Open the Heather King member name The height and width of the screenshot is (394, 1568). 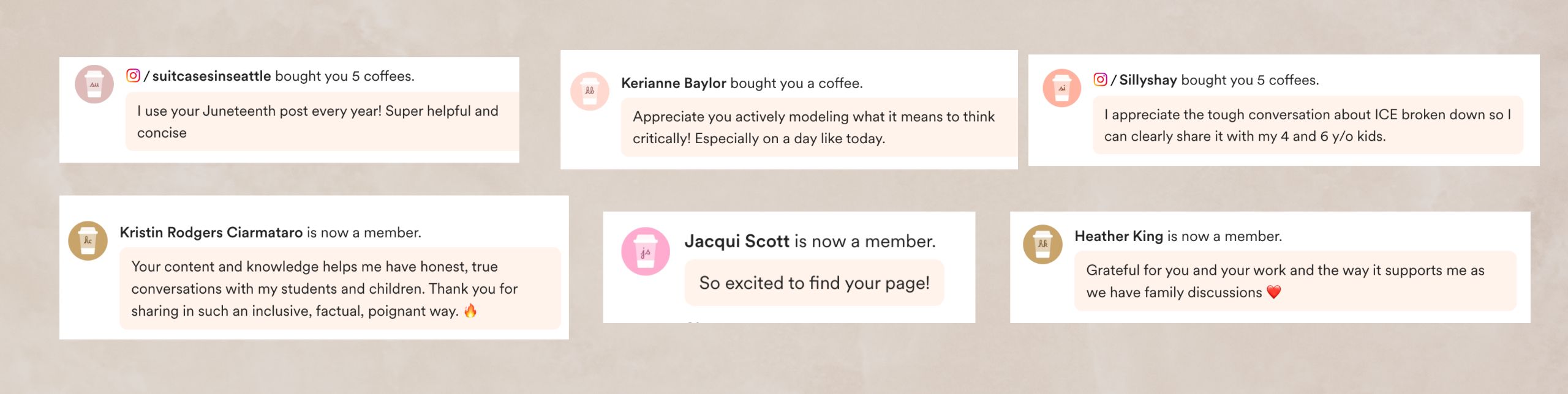pyautogui.click(x=1118, y=236)
